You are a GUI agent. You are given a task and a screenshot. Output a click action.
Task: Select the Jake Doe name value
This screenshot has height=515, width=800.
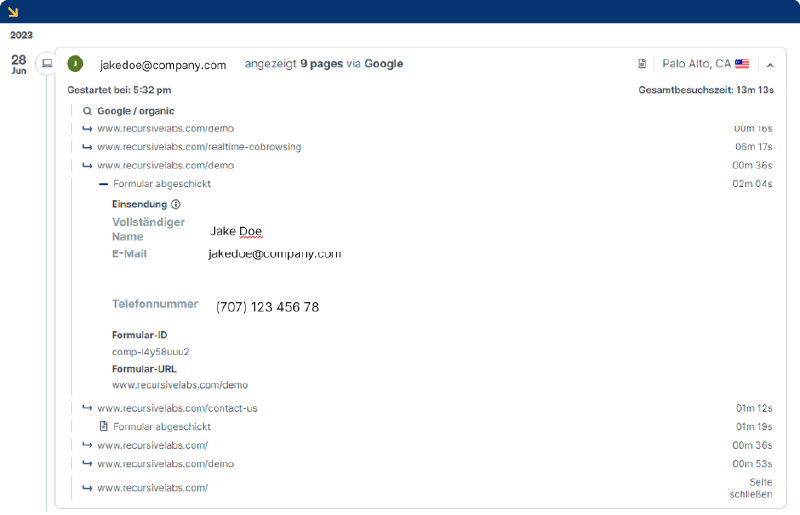click(236, 231)
